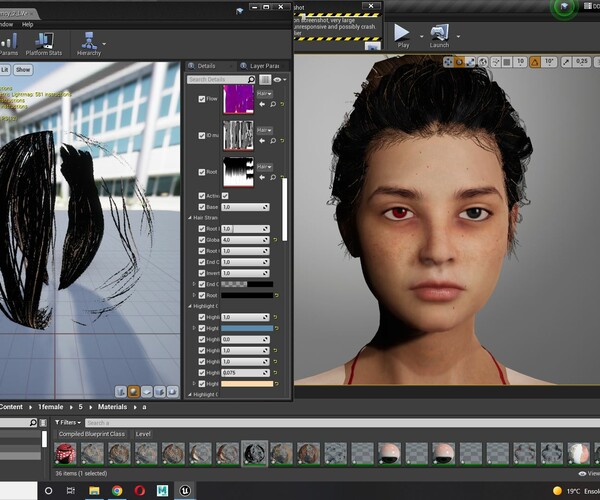Use selected asset arrow for Flow texture

[x=262, y=104]
